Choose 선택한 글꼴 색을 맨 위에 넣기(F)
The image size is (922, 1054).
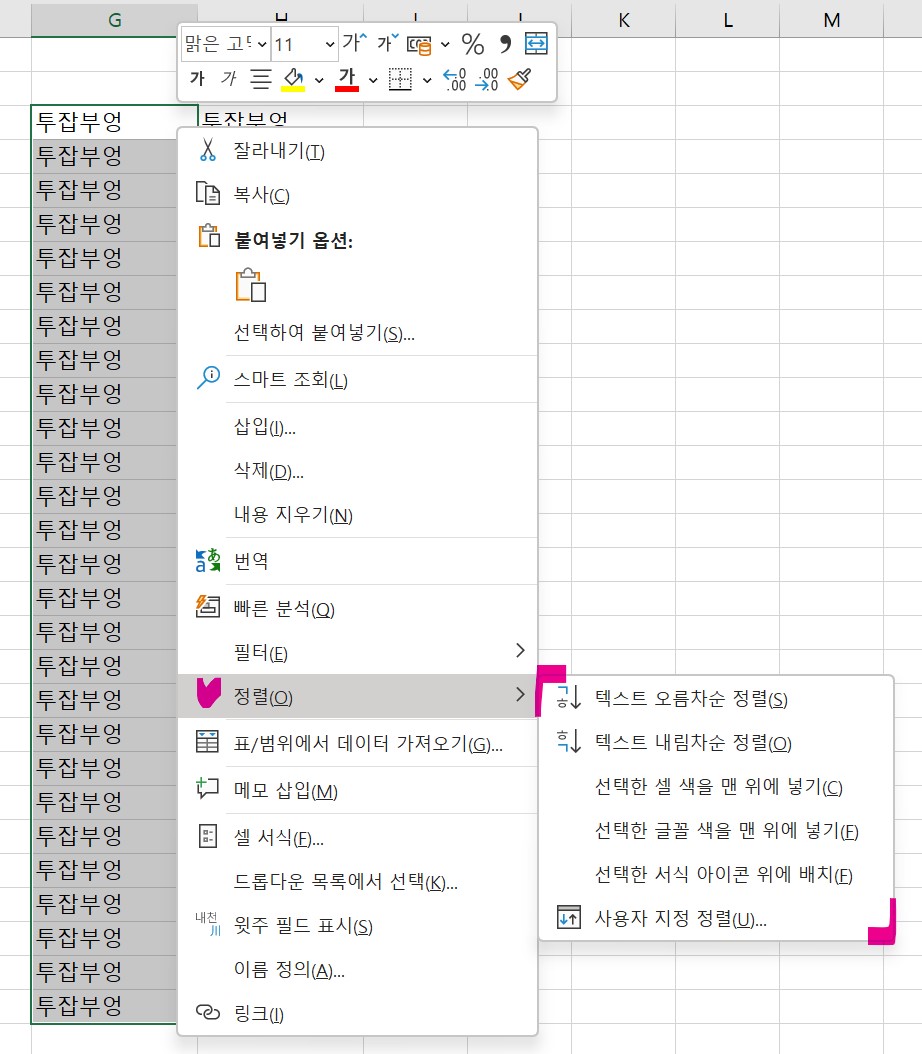(x=716, y=830)
